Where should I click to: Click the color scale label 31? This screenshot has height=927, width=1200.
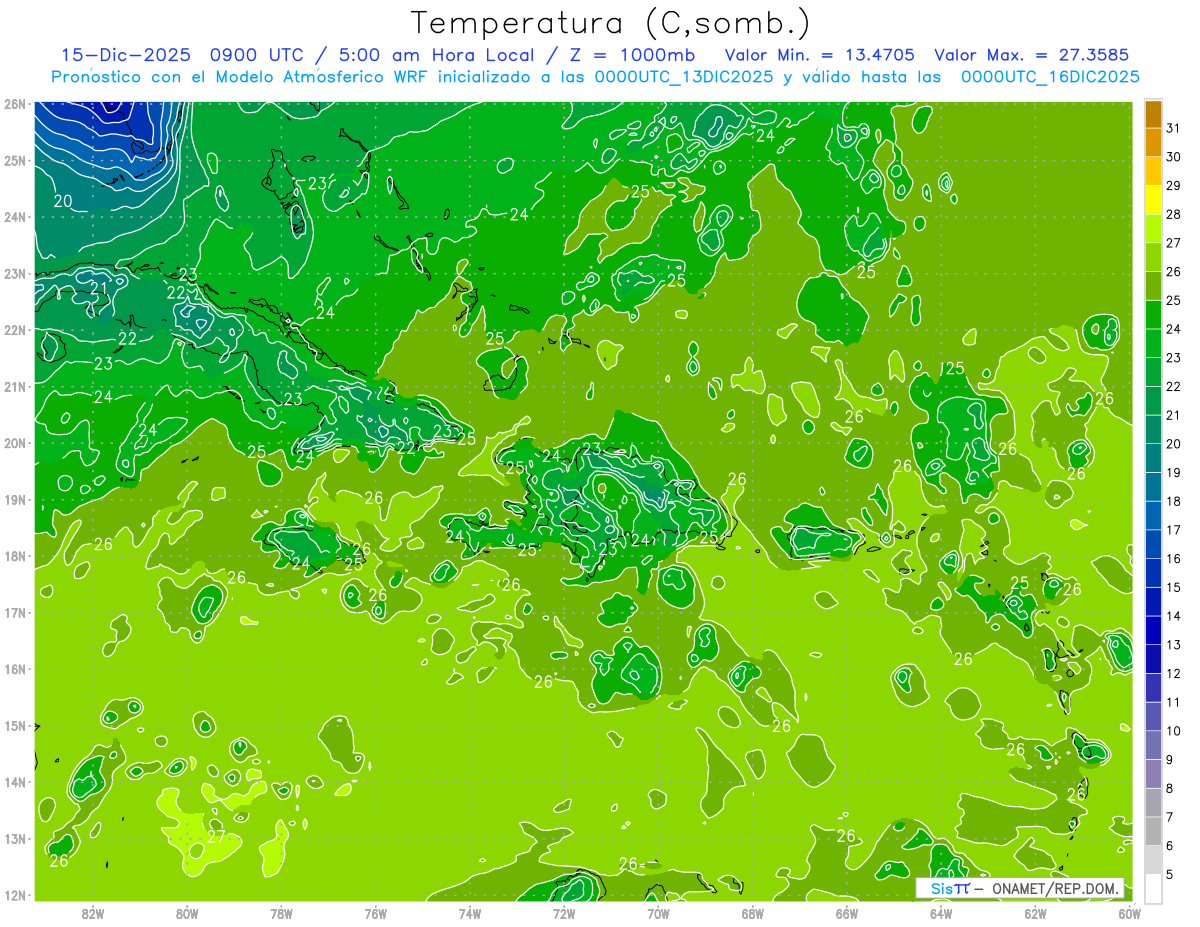[x=1174, y=128]
